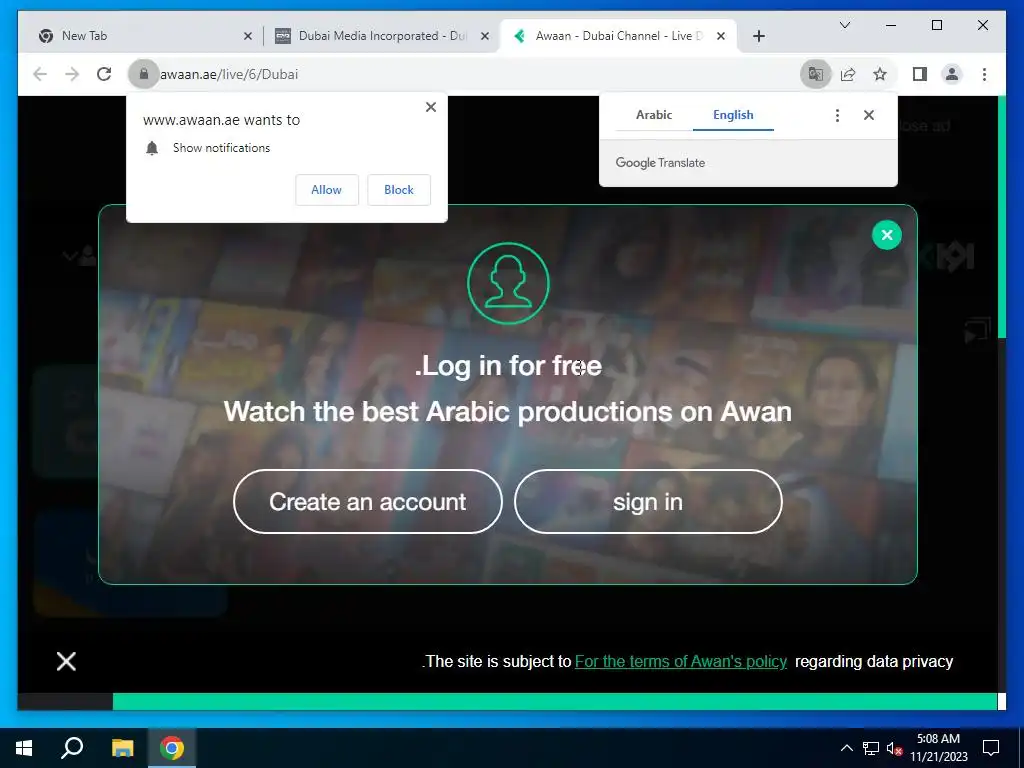Image resolution: width=1024 pixels, height=768 pixels.
Task: Reload the awaan.ae page
Action: [104, 74]
